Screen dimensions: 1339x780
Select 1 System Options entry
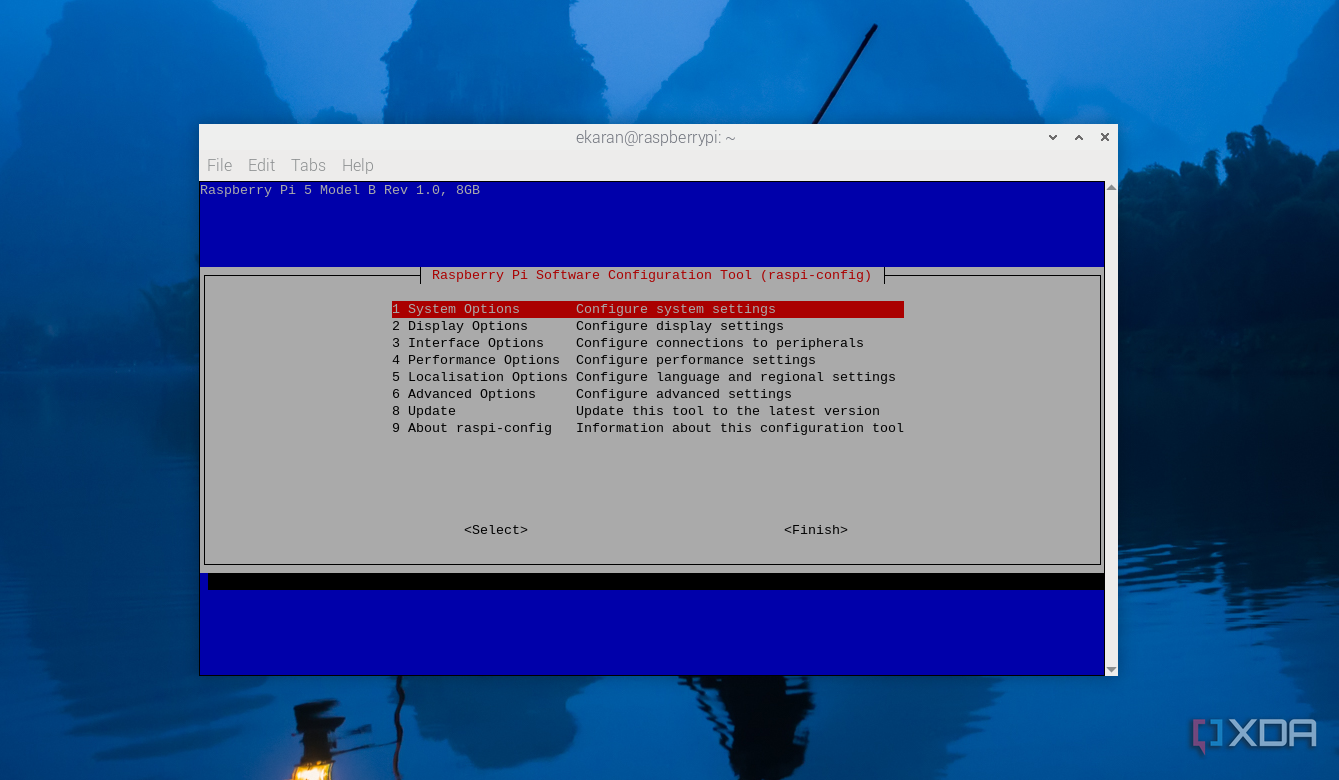click(x=648, y=310)
